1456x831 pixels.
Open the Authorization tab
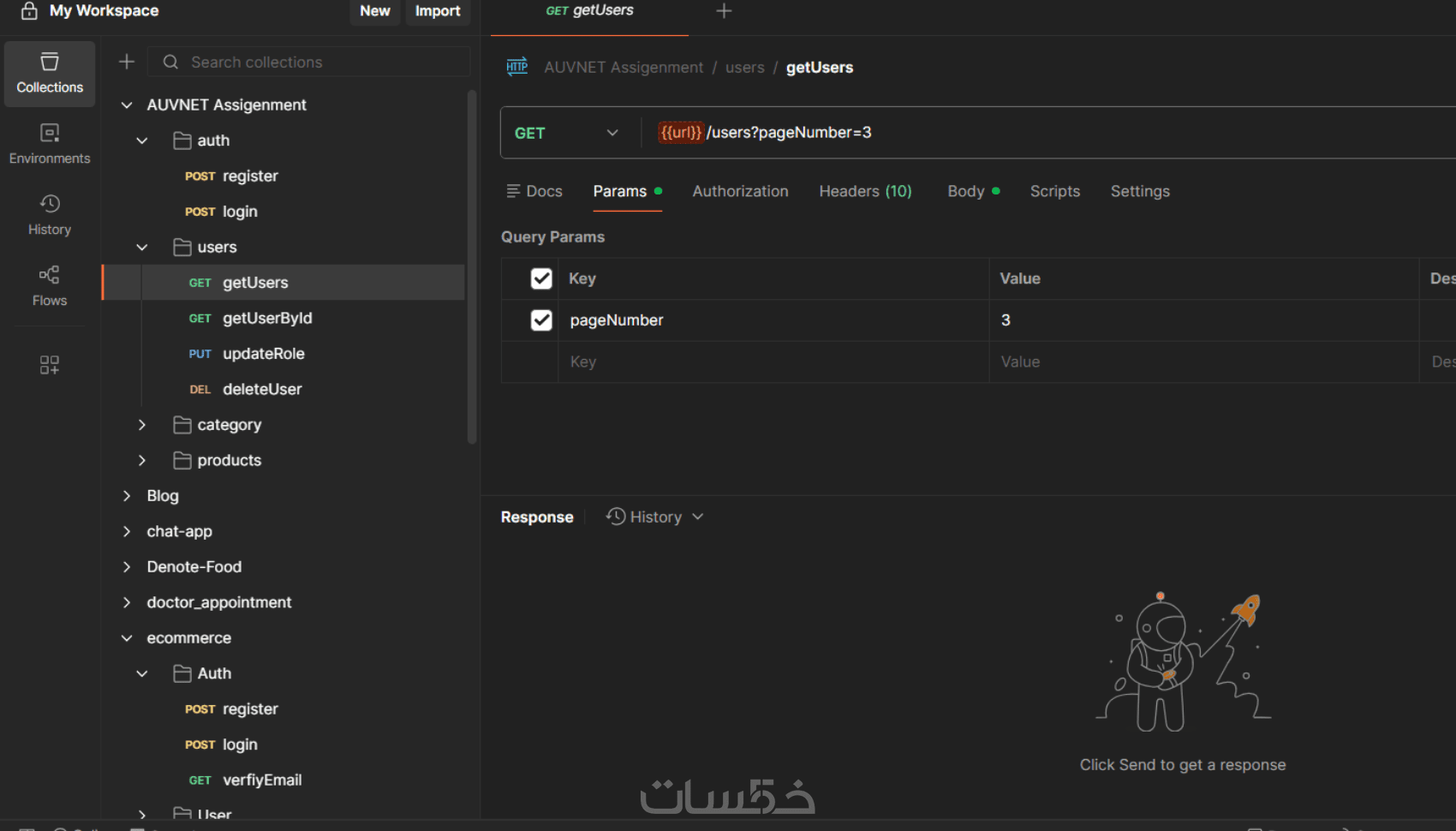click(740, 191)
